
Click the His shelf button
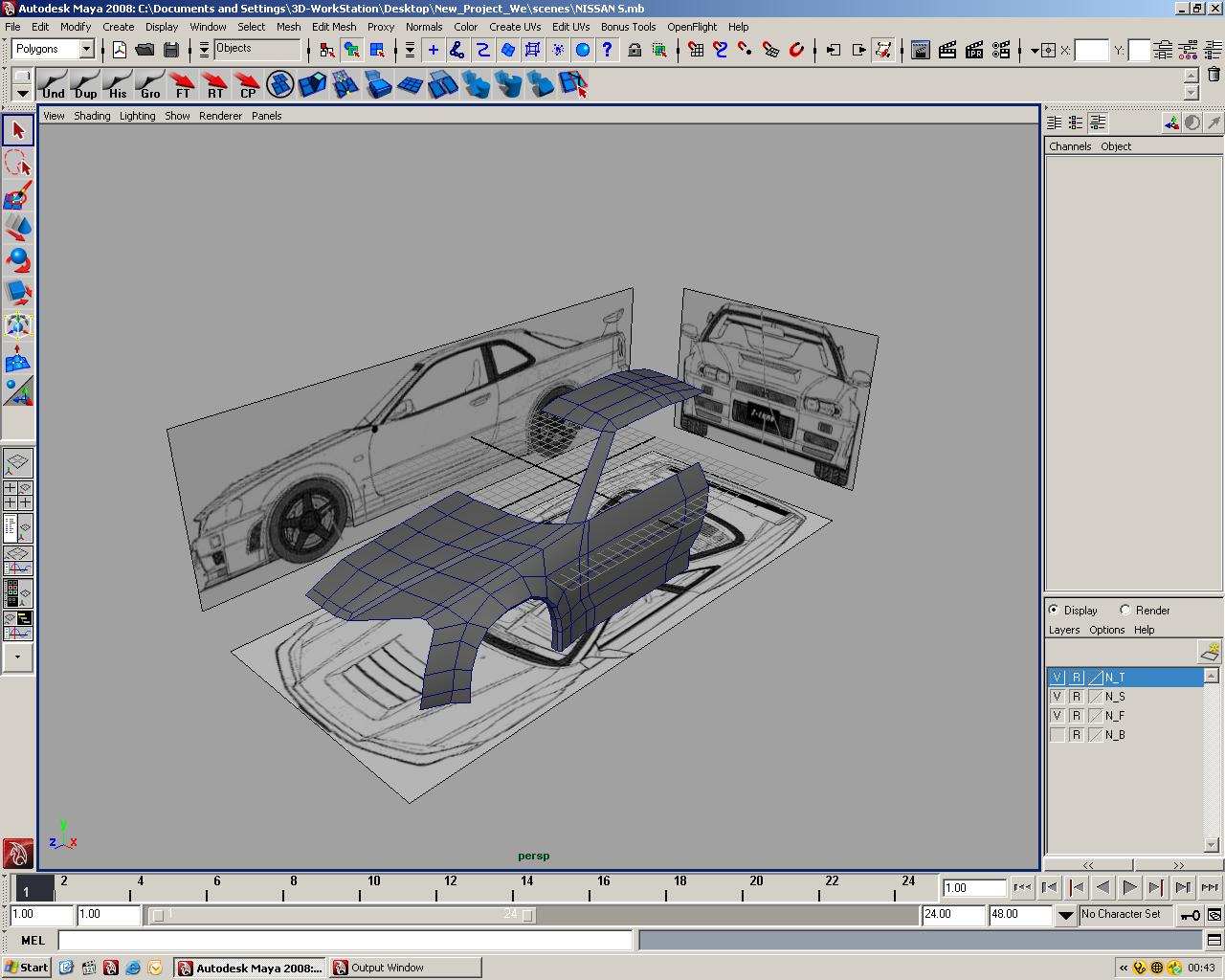point(118,85)
